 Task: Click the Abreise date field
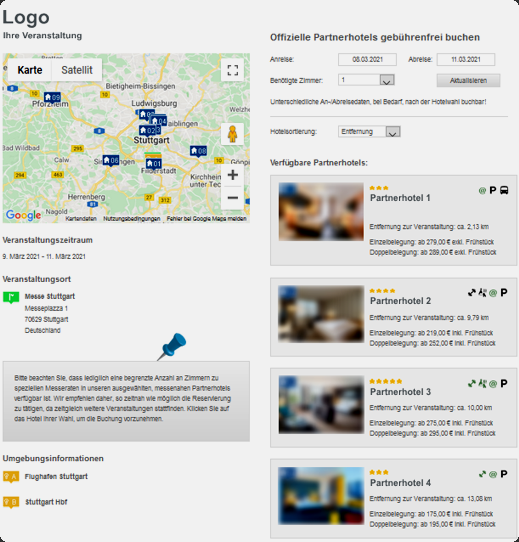pyautogui.click(x=466, y=59)
